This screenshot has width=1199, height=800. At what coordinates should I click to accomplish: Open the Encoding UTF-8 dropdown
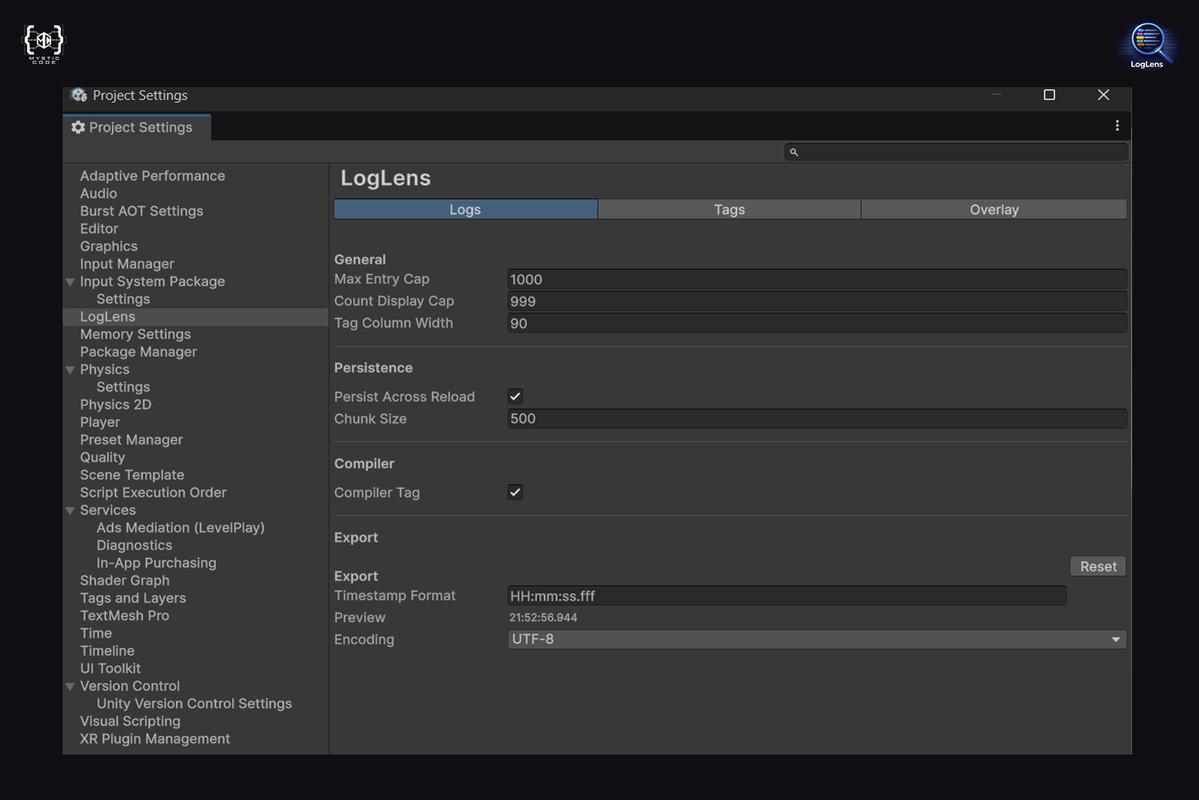816,639
